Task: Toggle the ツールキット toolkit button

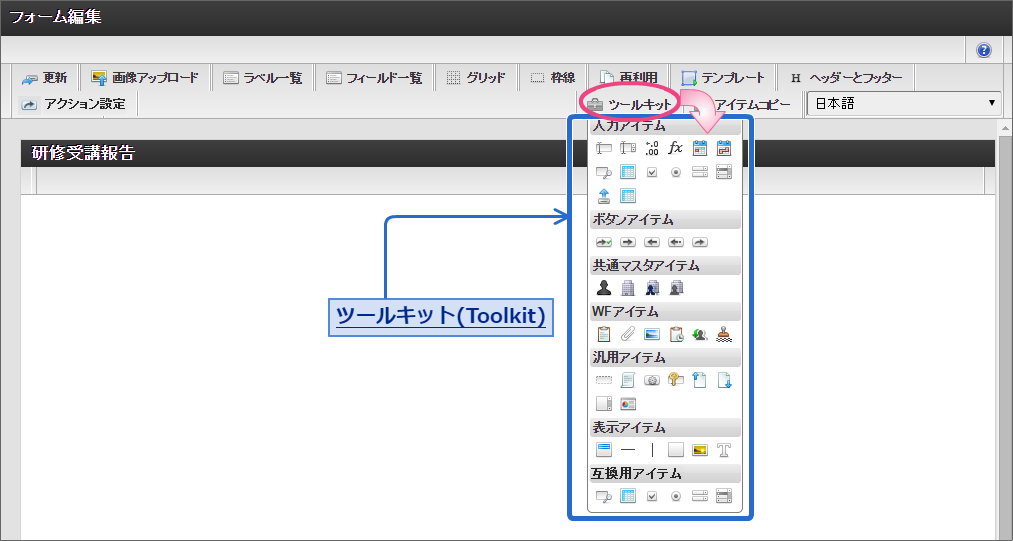Action: [x=630, y=104]
